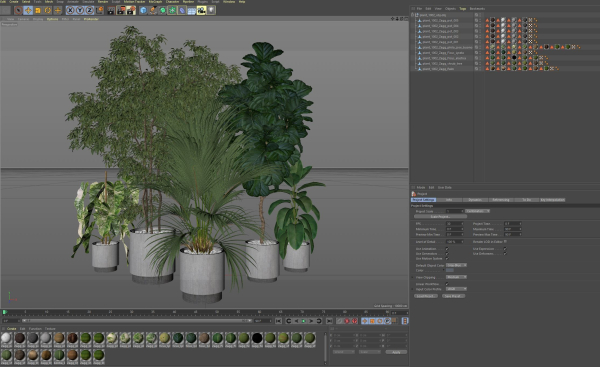Click the Load Preset button
Screen dimensions: 600x367
[426, 296]
